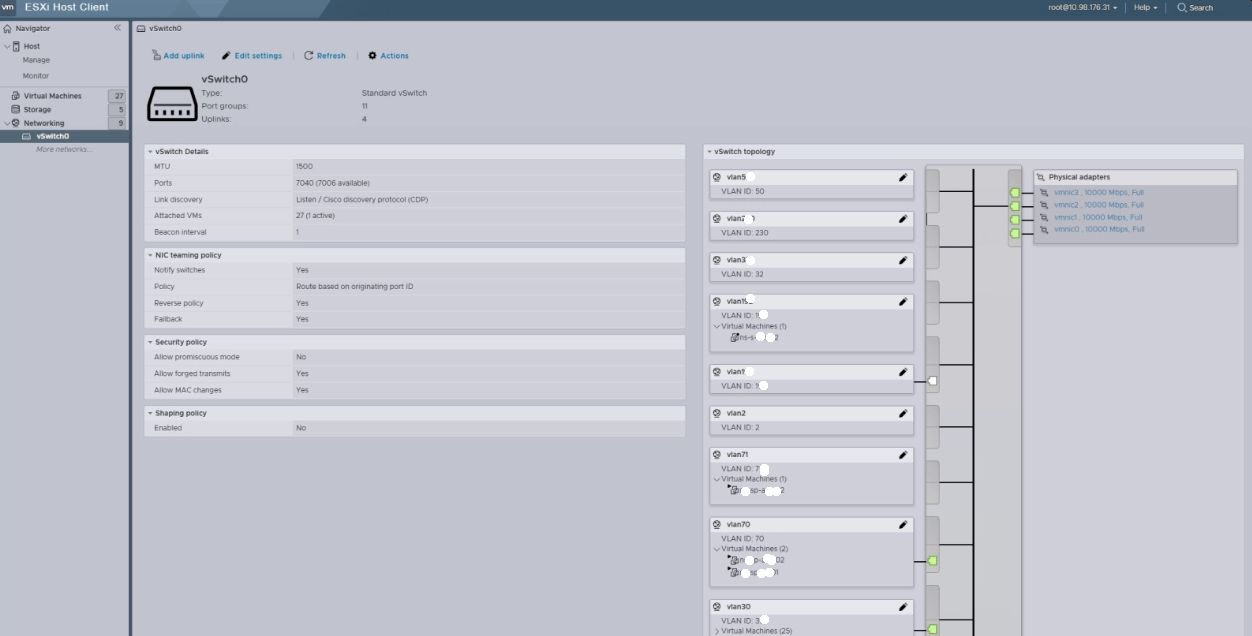1252x636 pixels.
Task: Select the MTU value 1500
Action: 304,166
